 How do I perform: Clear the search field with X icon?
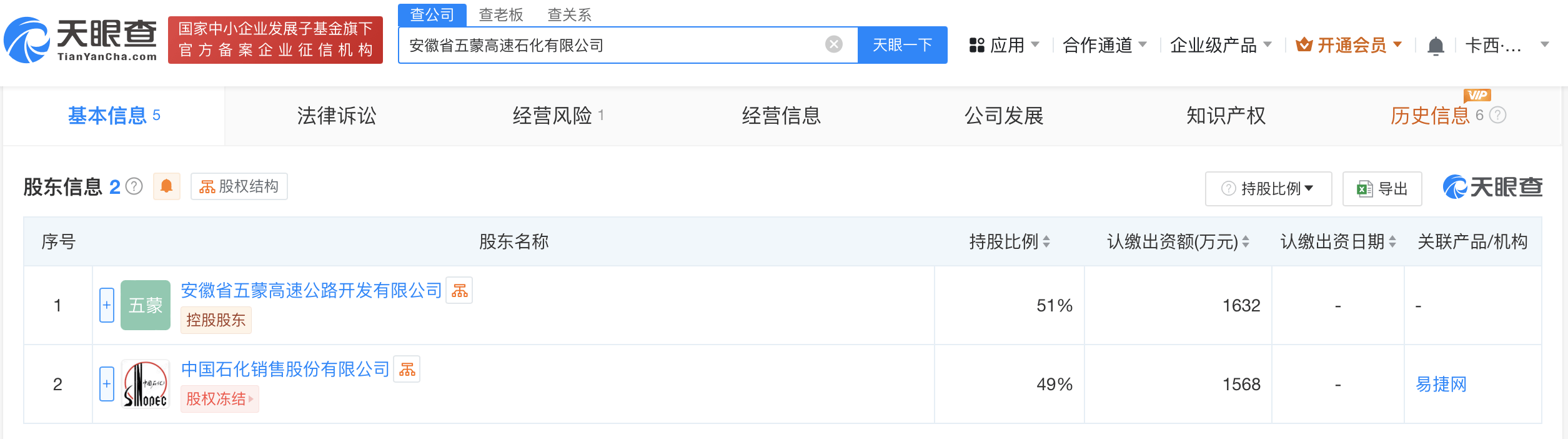pyautogui.click(x=833, y=44)
